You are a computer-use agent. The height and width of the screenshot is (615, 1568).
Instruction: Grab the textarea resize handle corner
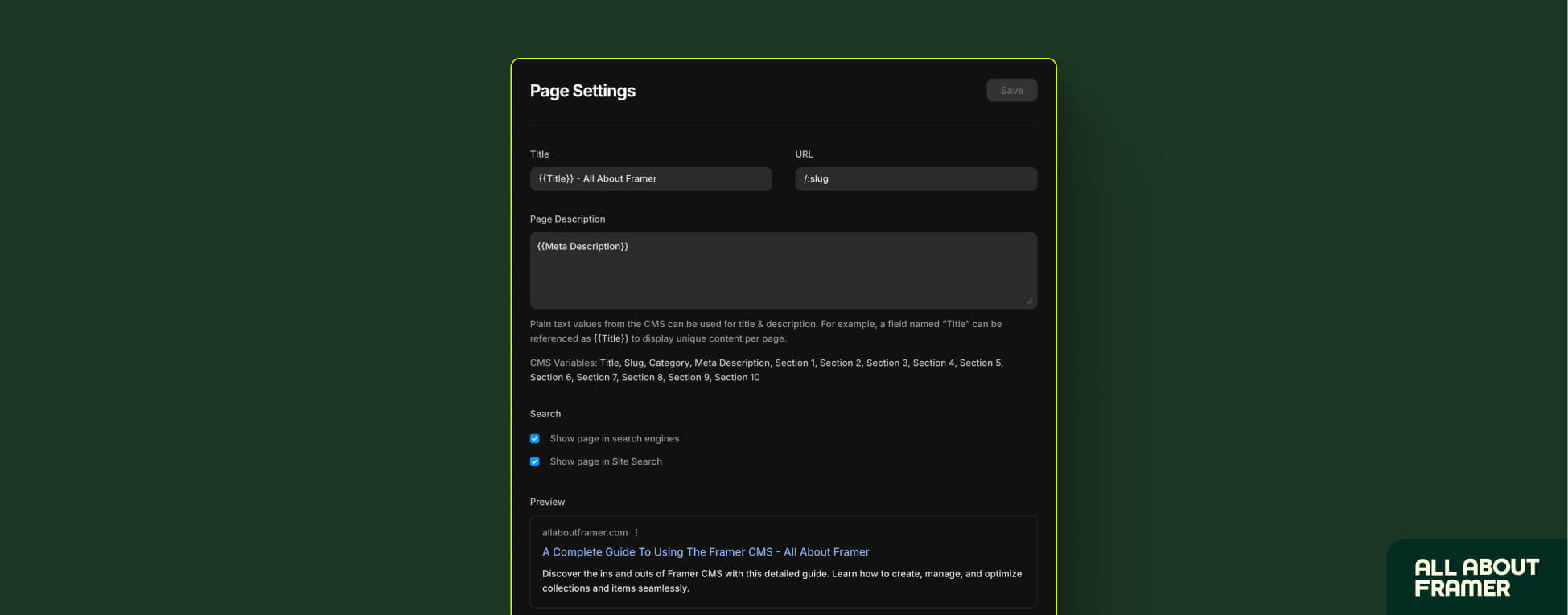[x=1029, y=301]
